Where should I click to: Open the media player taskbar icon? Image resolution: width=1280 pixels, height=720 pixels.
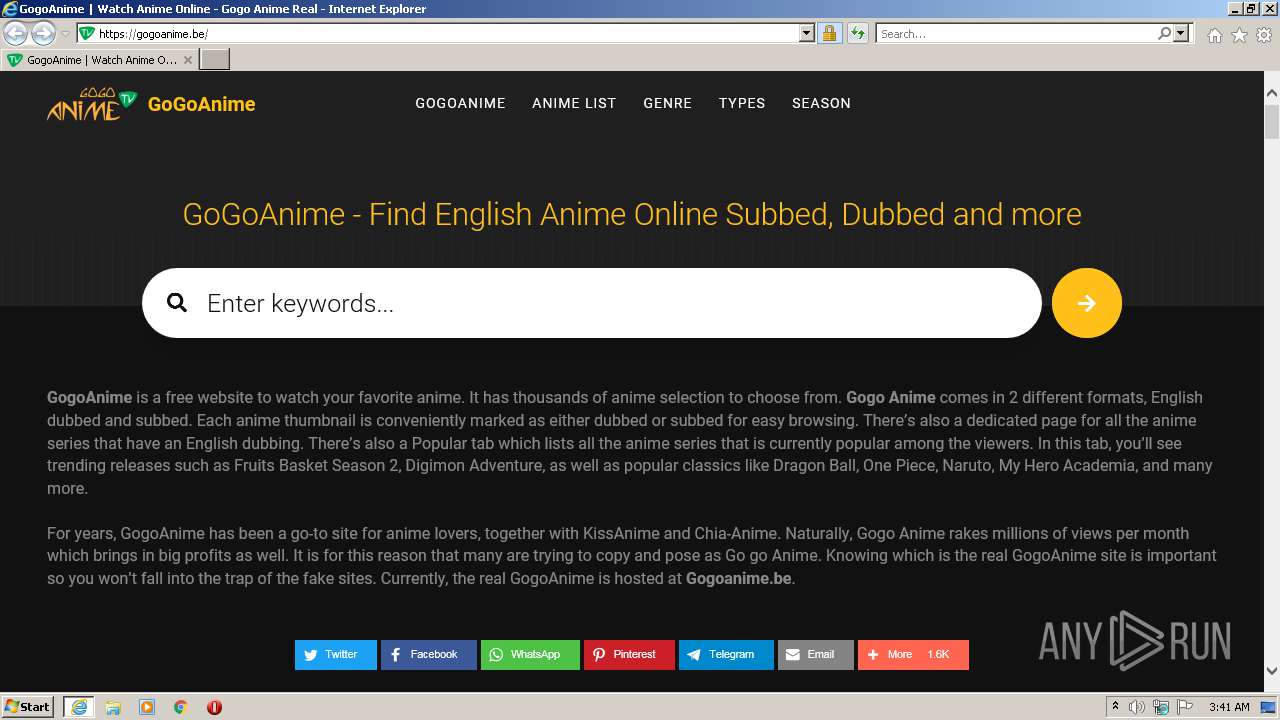point(147,707)
